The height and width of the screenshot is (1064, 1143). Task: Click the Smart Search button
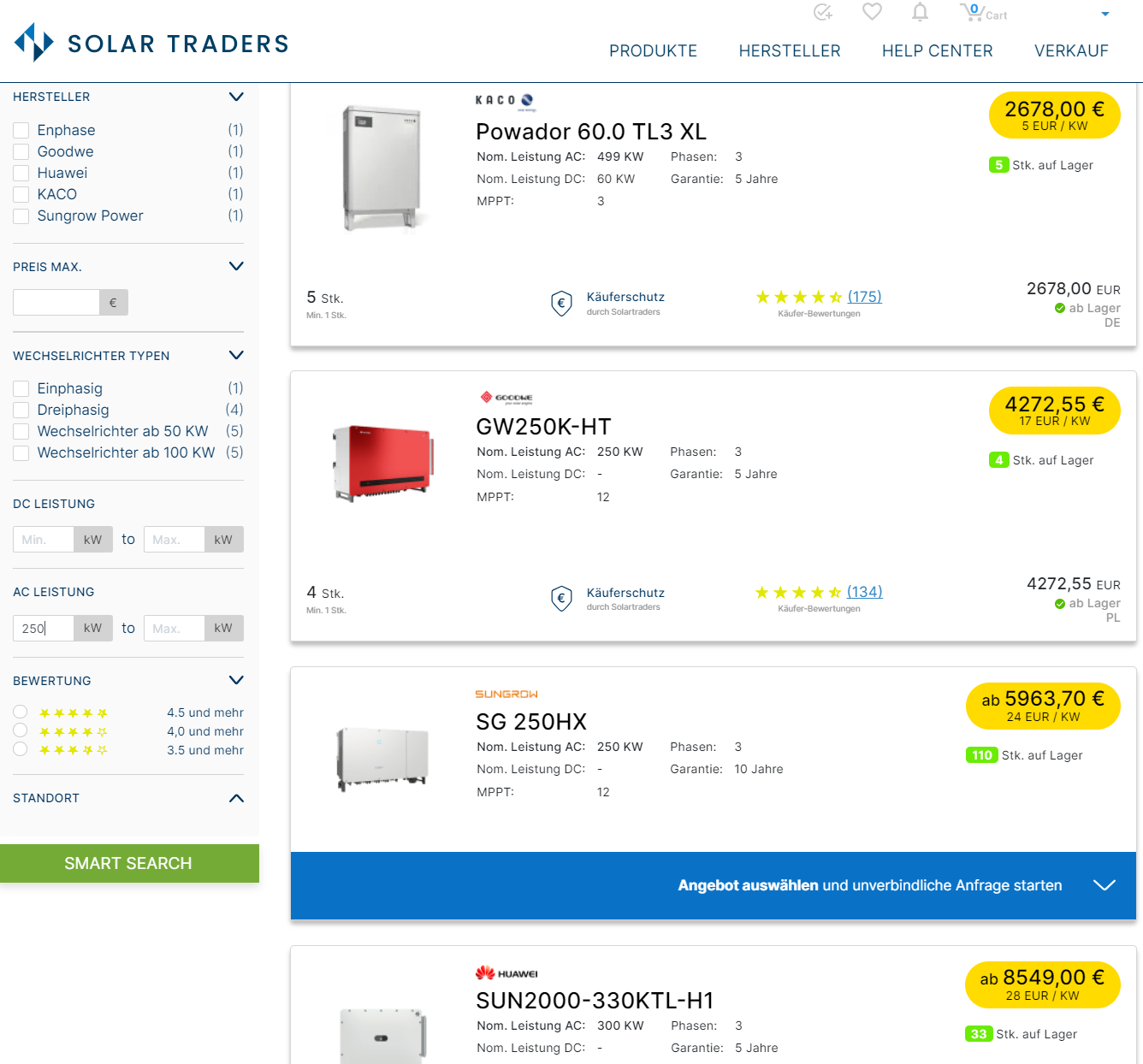click(129, 863)
